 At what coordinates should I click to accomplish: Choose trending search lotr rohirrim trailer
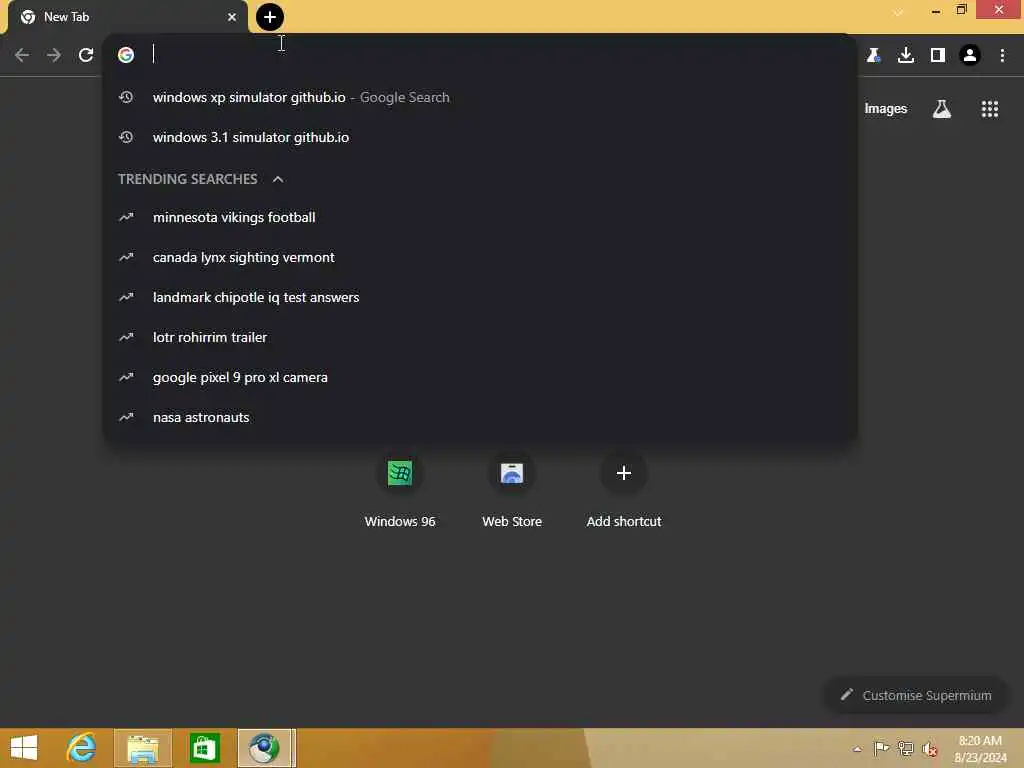coord(480,337)
